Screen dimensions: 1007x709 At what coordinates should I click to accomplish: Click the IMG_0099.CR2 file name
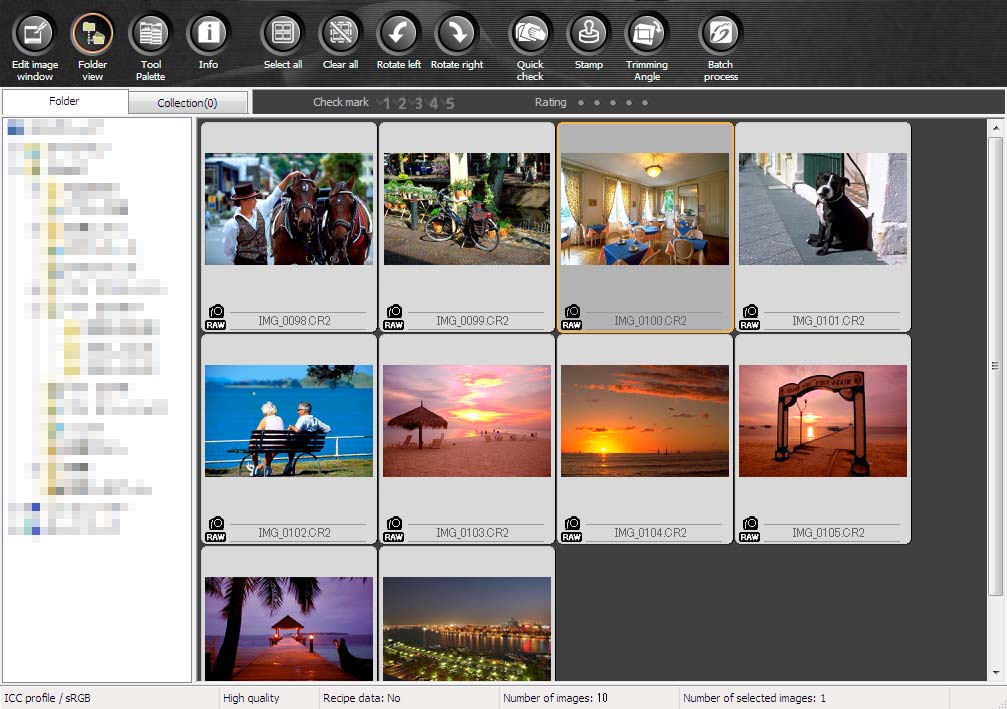coord(472,320)
